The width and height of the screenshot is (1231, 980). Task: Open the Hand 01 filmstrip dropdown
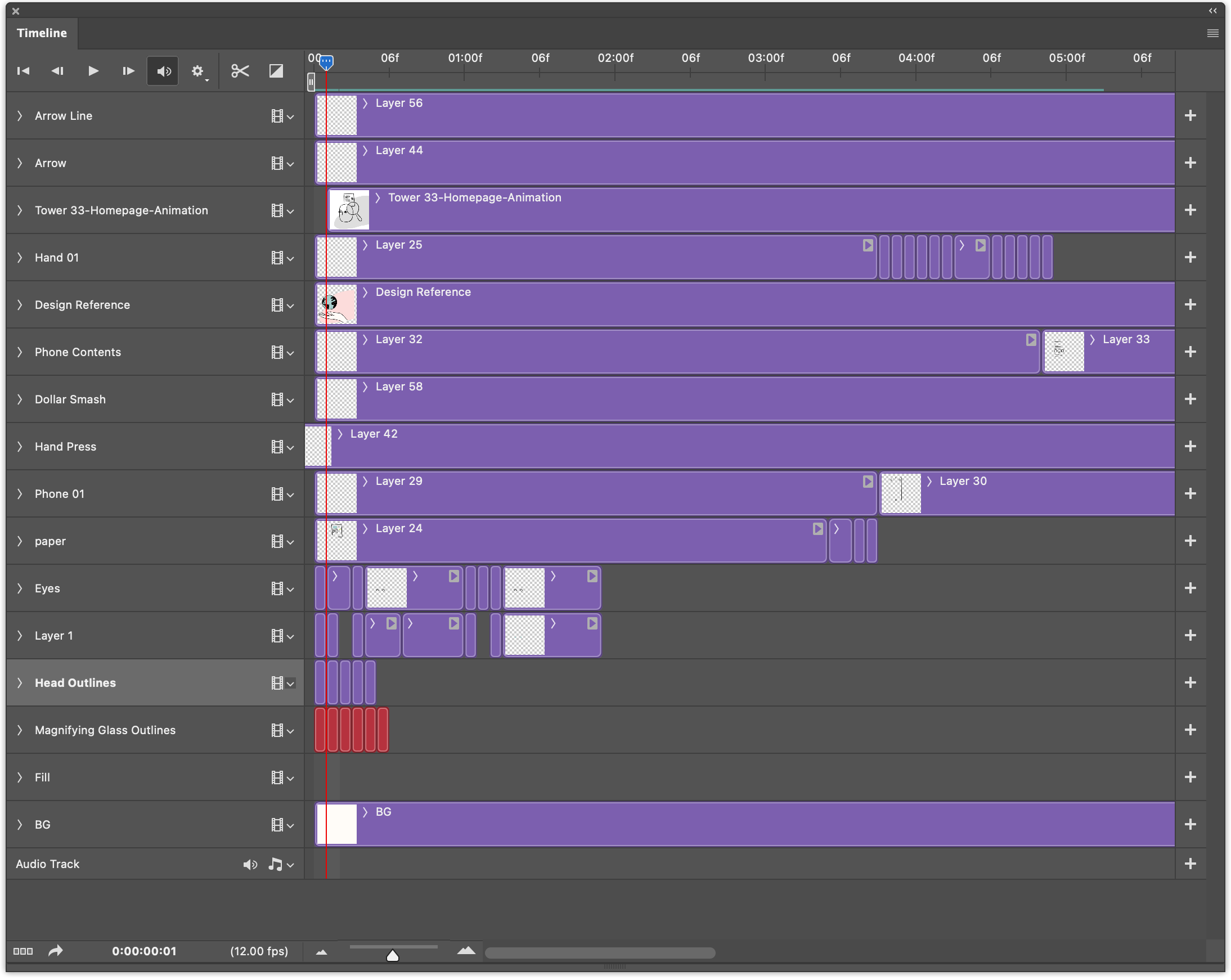point(282,258)
